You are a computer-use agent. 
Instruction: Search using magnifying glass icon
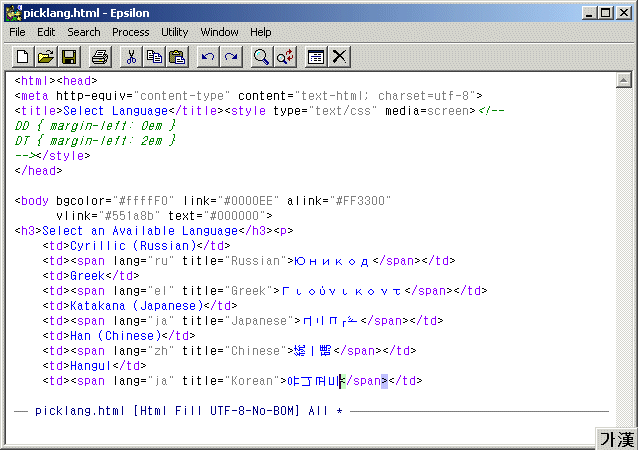click(x=261, y=57)
